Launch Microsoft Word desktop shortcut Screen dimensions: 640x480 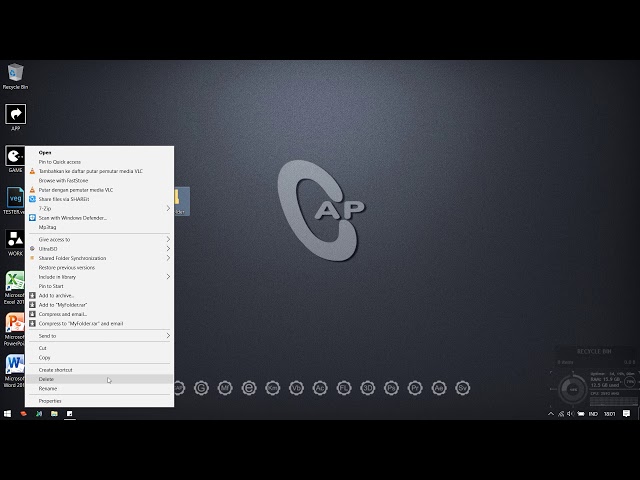coord(14,371)
